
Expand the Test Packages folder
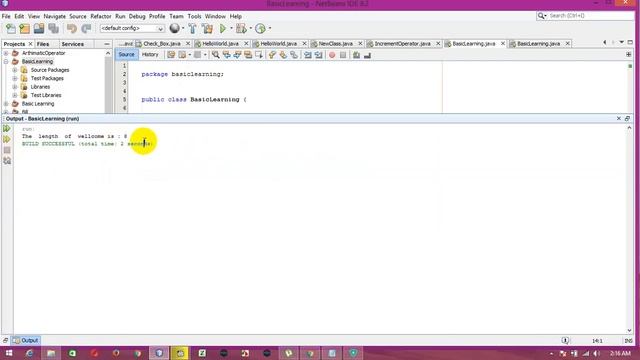click(15, 78)
